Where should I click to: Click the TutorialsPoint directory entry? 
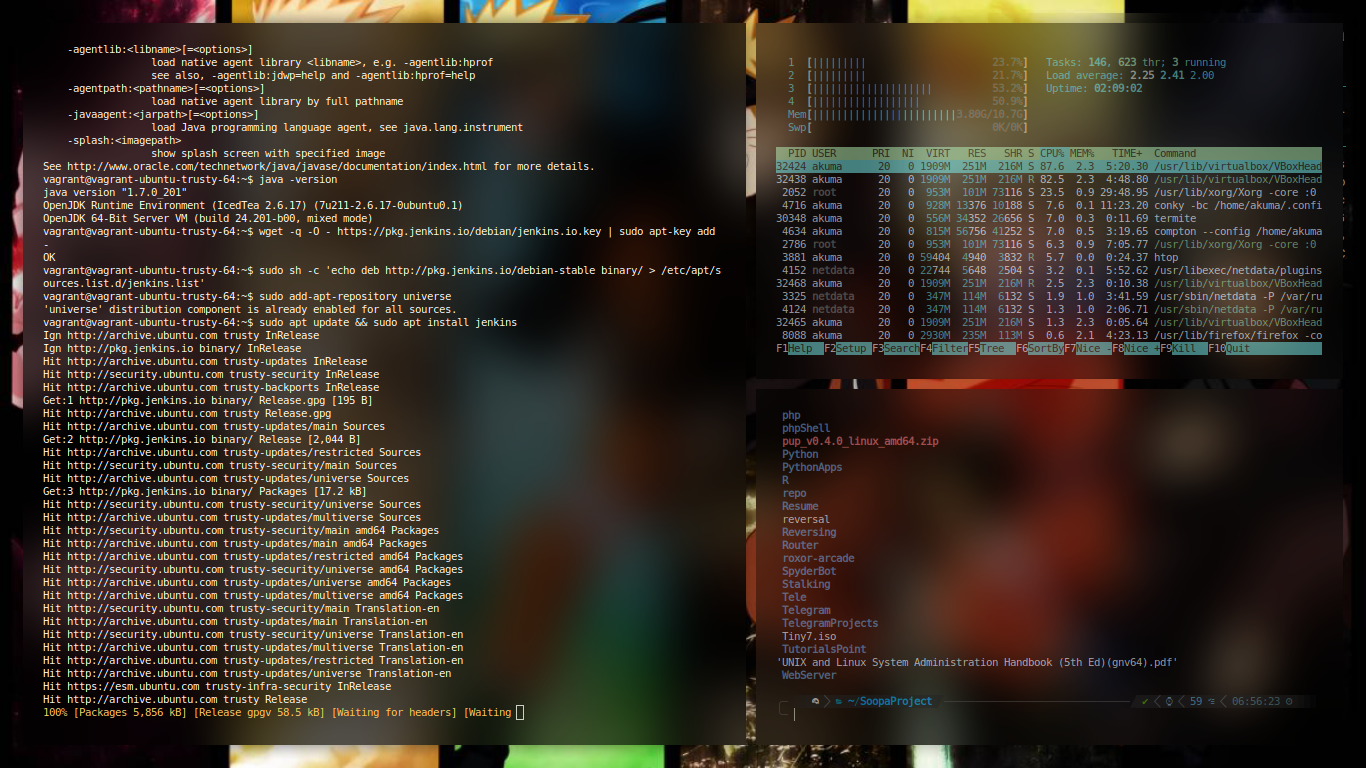click(824, 649)
